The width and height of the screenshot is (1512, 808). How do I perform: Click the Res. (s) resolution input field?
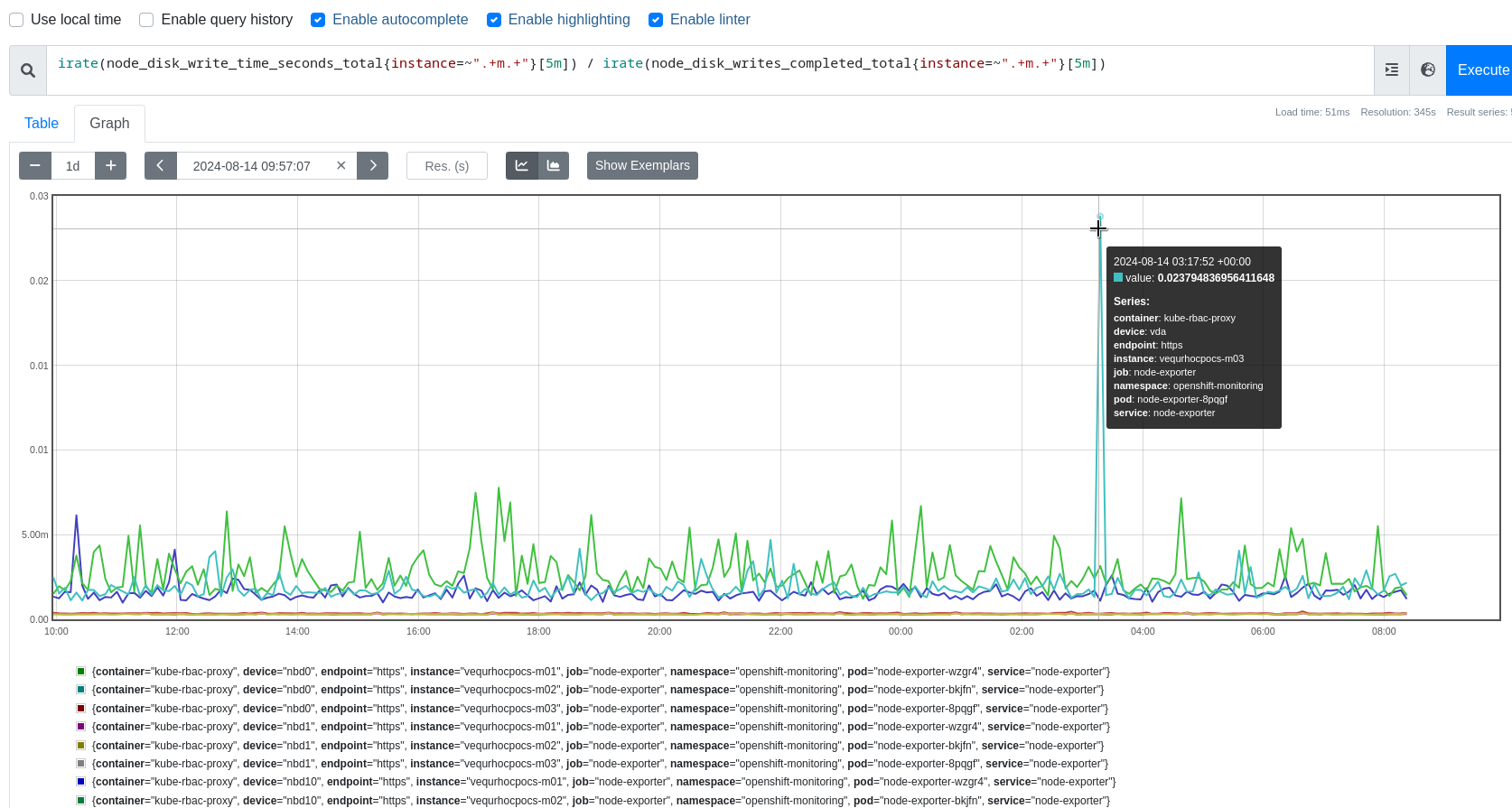447,165
